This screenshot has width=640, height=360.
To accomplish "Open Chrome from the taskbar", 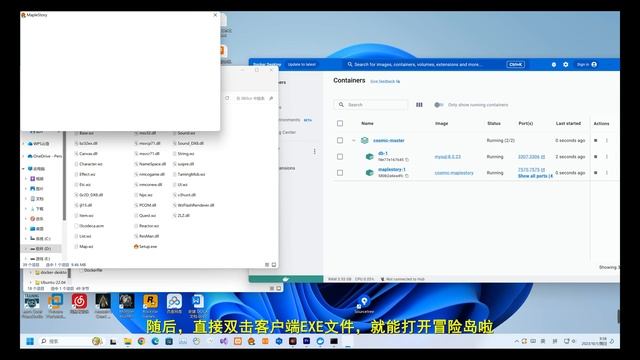I will click(141, 341).
